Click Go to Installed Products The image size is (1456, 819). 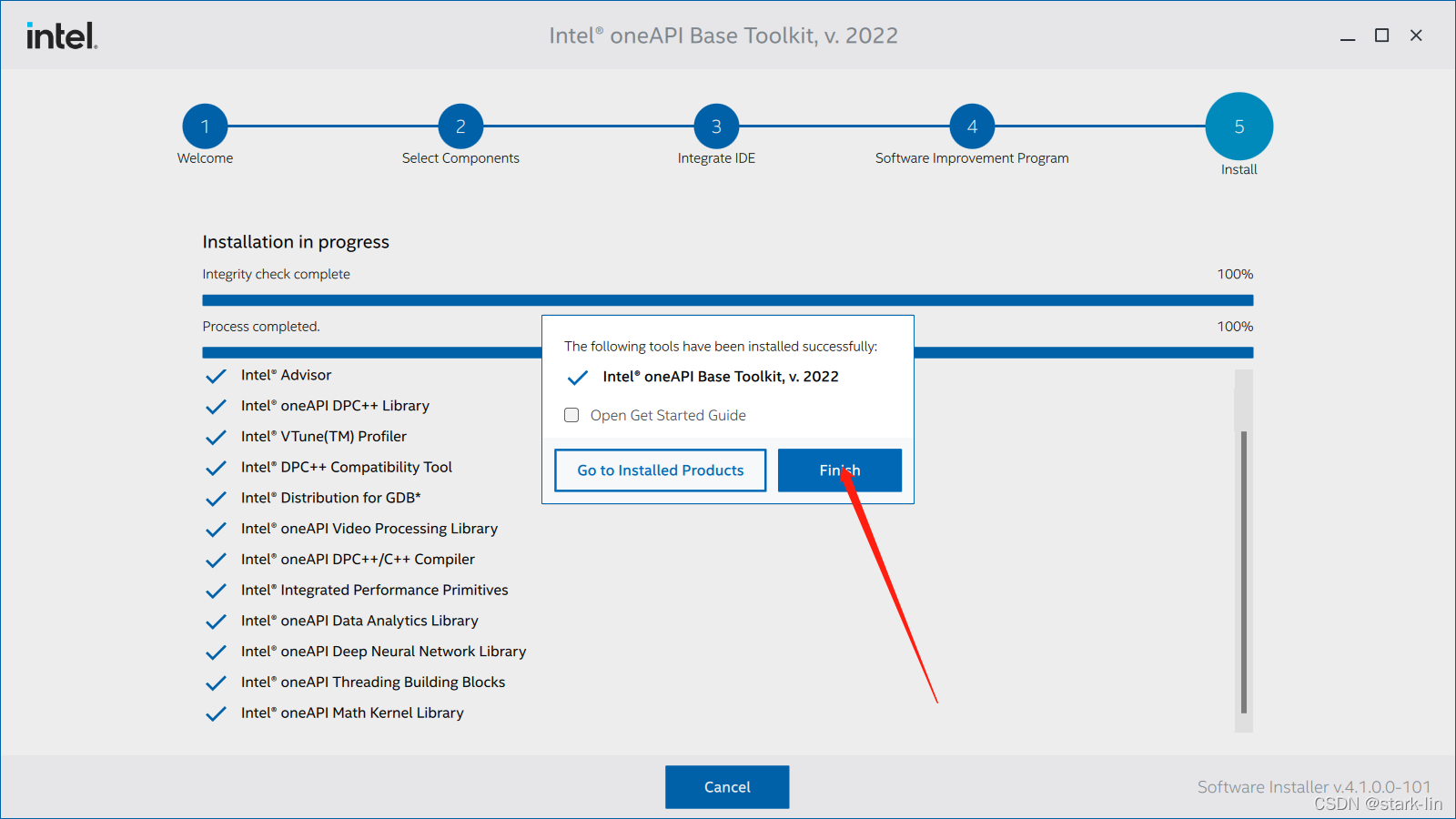[x=660, y=470]
